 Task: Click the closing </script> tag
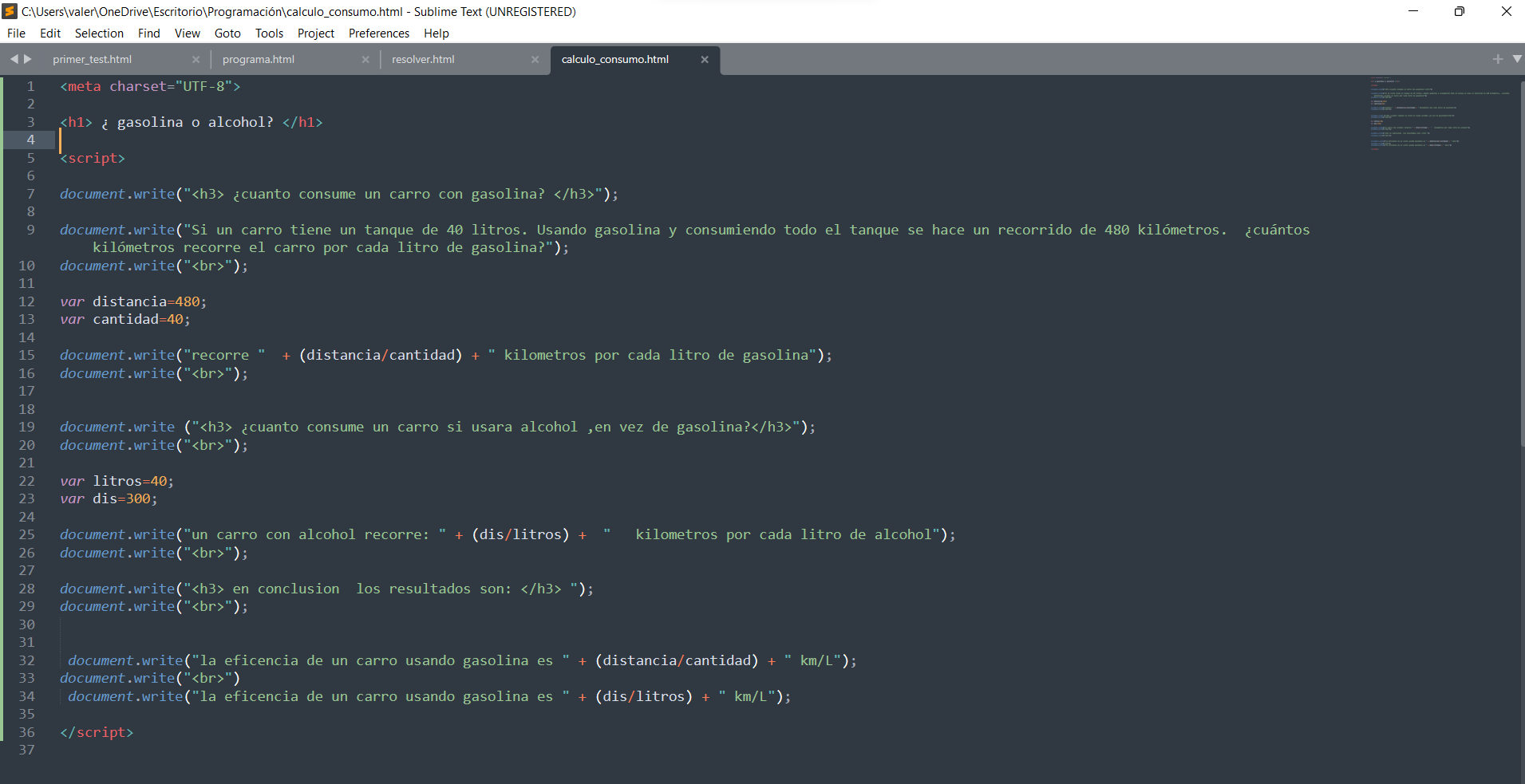(x=97, y=732)
